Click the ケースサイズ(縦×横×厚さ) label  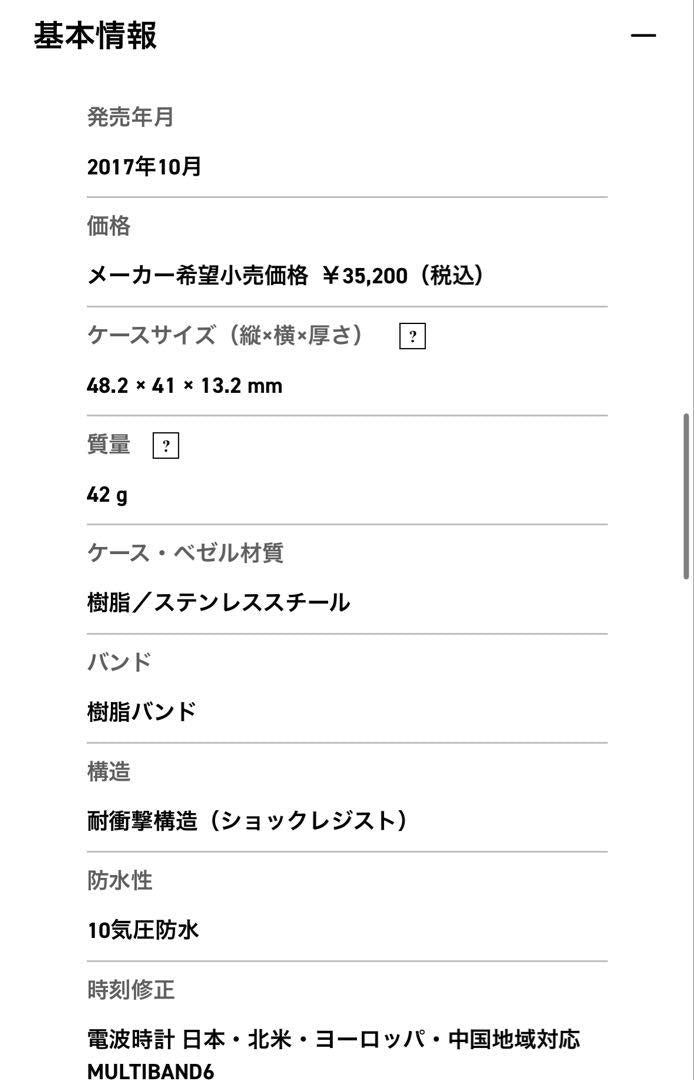pos(225,336)
